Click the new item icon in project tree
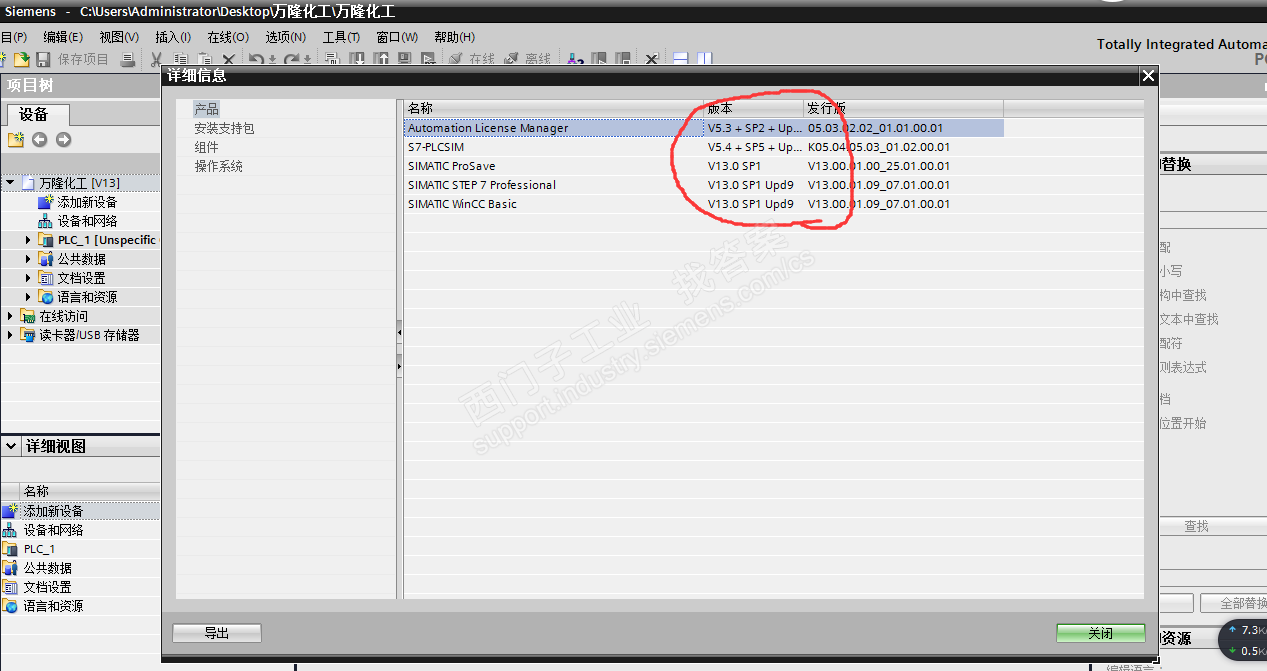 16,140
